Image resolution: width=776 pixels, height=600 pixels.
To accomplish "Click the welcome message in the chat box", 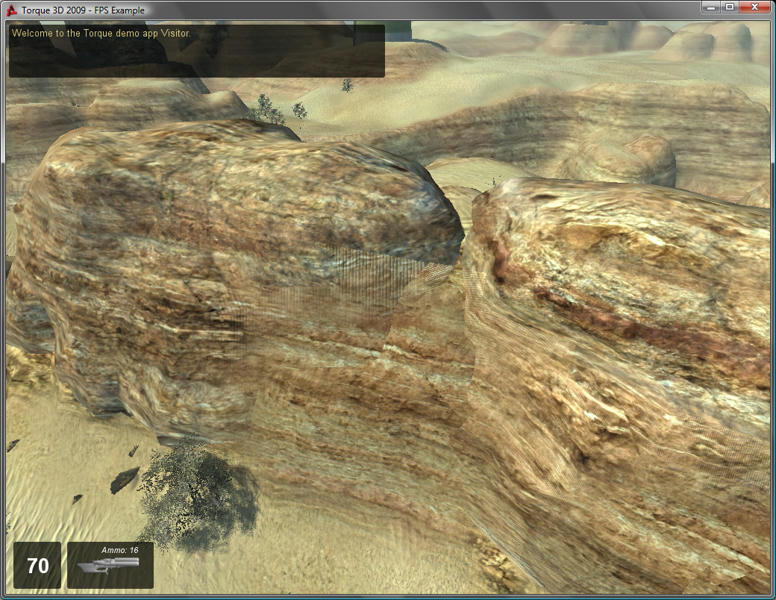I will point(100,33).
